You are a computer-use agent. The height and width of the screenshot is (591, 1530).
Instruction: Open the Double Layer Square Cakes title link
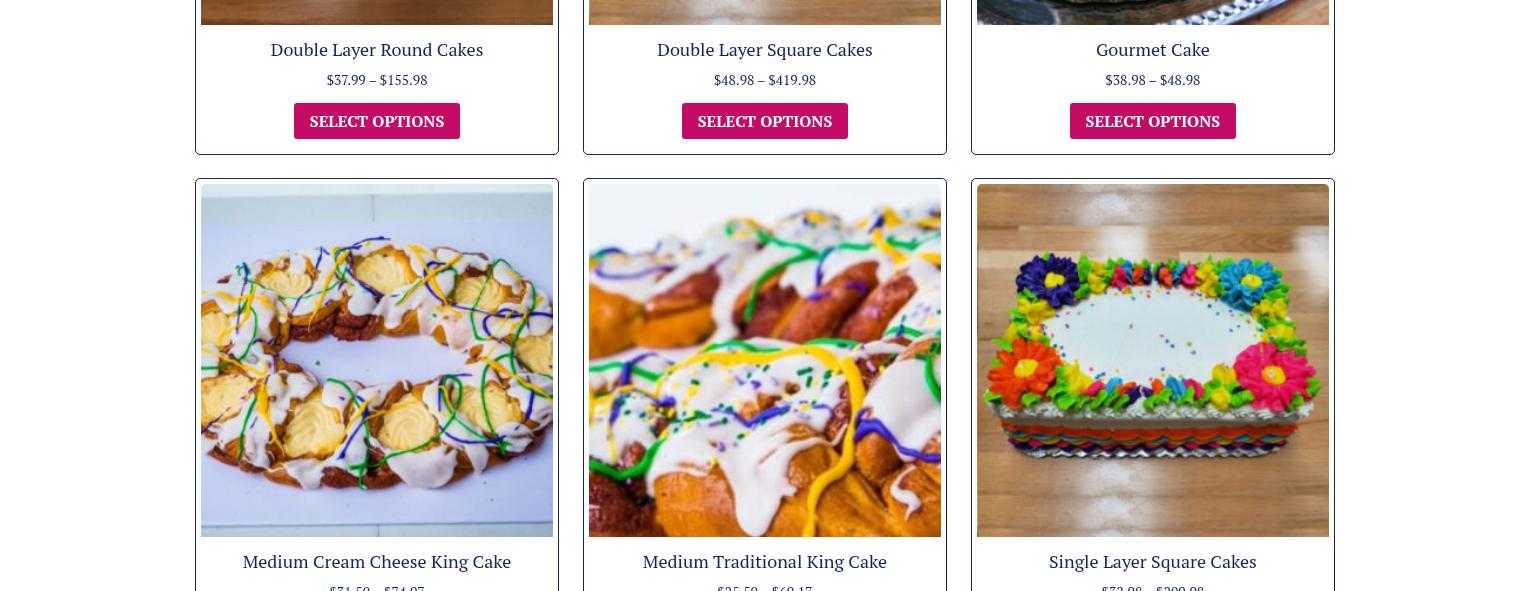[x=765, y=49]
